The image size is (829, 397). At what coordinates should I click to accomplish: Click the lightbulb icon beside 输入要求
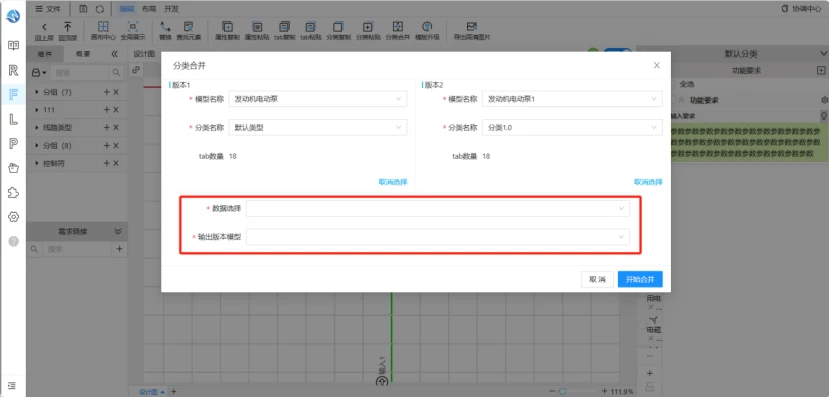point(824,115)
